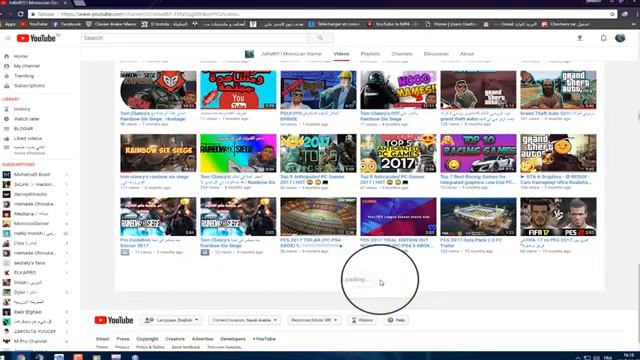Click the Home sidebar icon

click(x=7, y=56)
